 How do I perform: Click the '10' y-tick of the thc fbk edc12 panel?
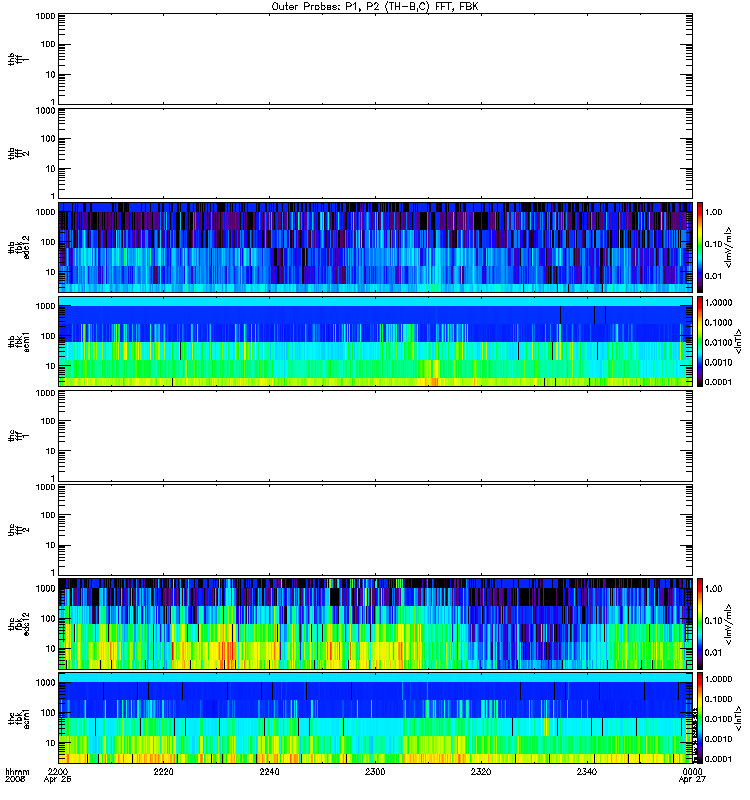[51, 648]
